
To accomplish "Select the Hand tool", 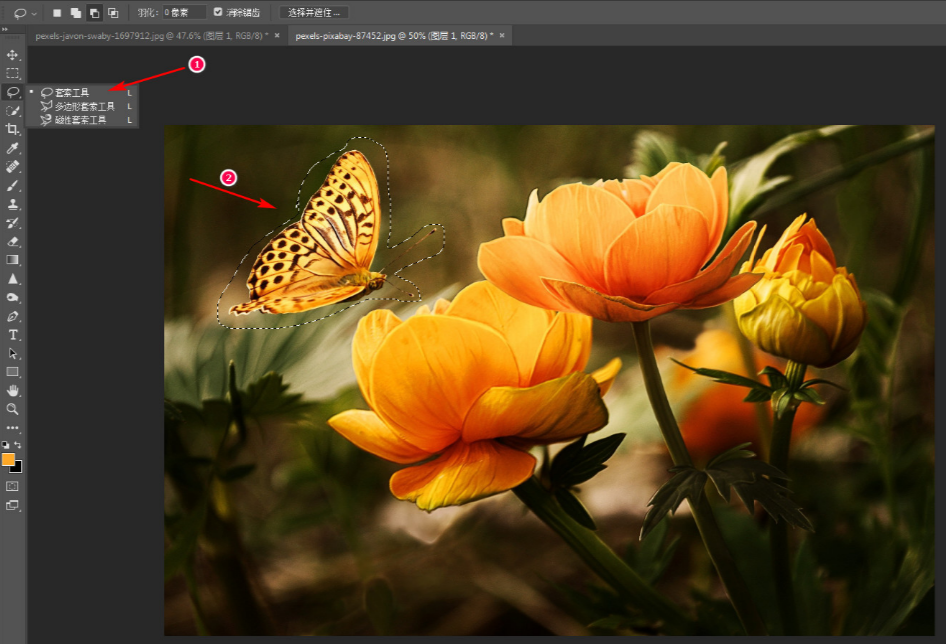I will (x=12, y=391).
